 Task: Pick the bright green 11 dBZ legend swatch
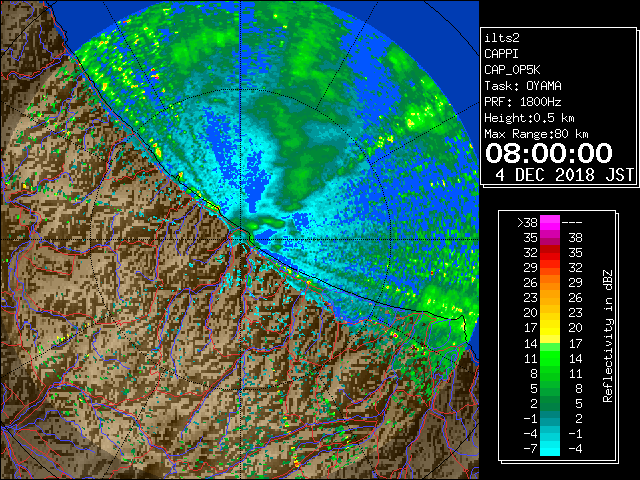click(550, 358)
